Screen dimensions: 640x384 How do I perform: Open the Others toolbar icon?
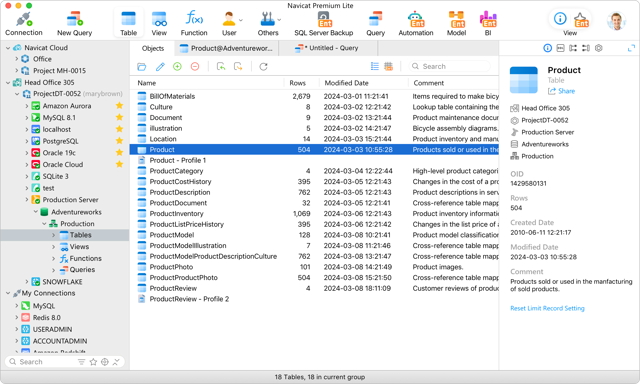pyautogui.click(x=268, y=24)
